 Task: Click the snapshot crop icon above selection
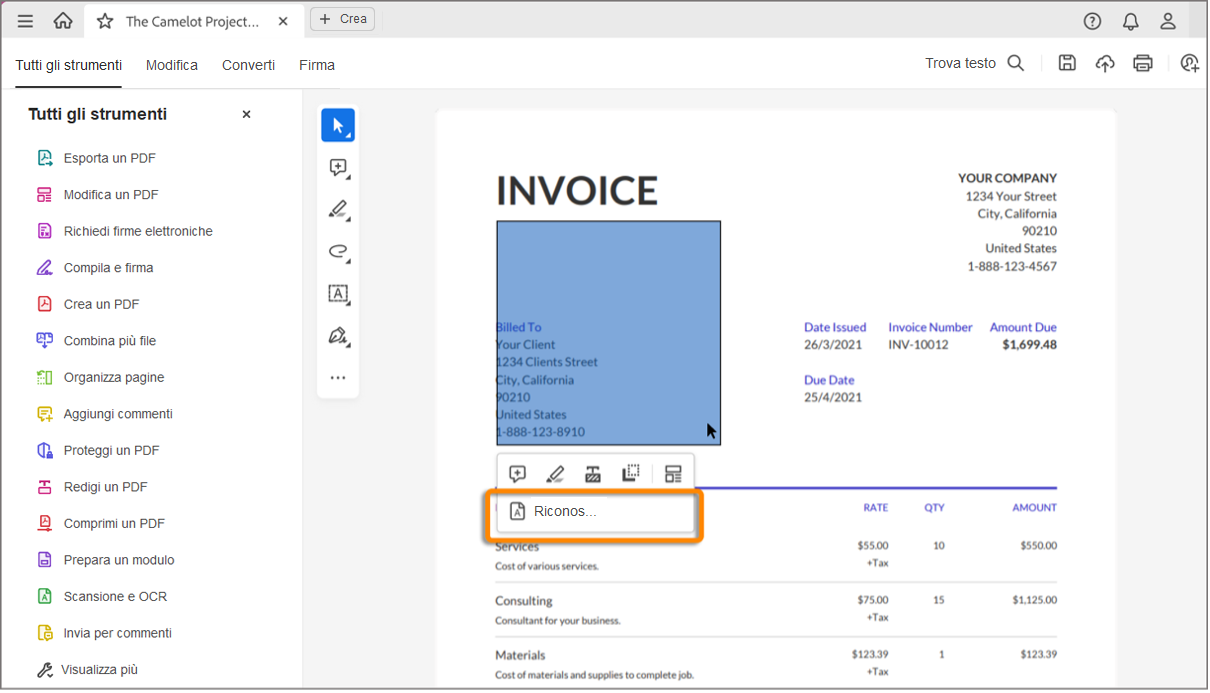tap(631, 473)
